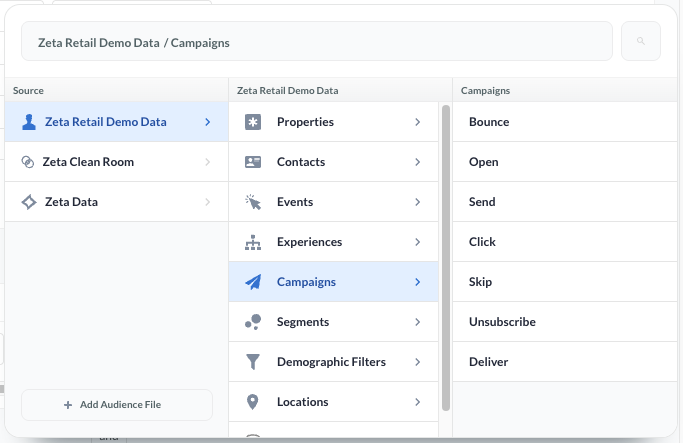The height and width of the screenshot is (443, 683).
Task: Choose the Unsubscribe campaign event
Action: [565, 322]
